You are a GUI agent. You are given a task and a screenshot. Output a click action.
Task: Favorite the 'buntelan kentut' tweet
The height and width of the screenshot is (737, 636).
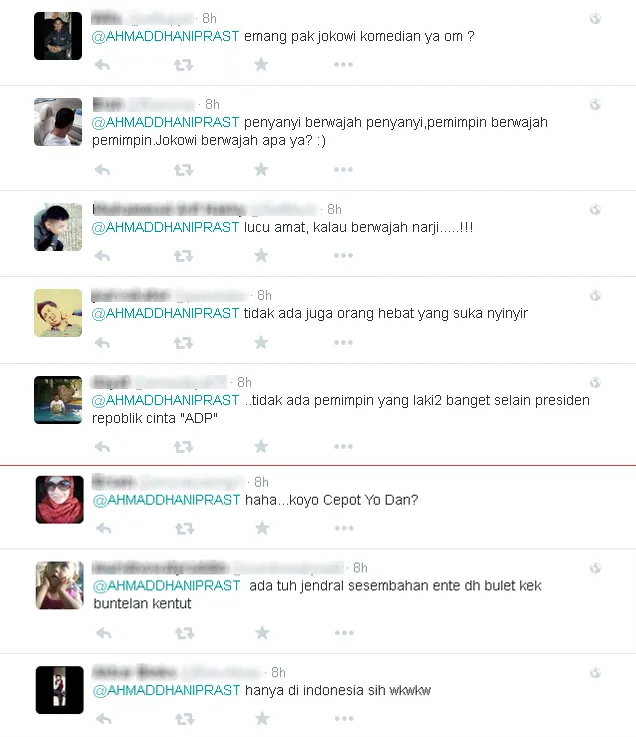[263, 633]
